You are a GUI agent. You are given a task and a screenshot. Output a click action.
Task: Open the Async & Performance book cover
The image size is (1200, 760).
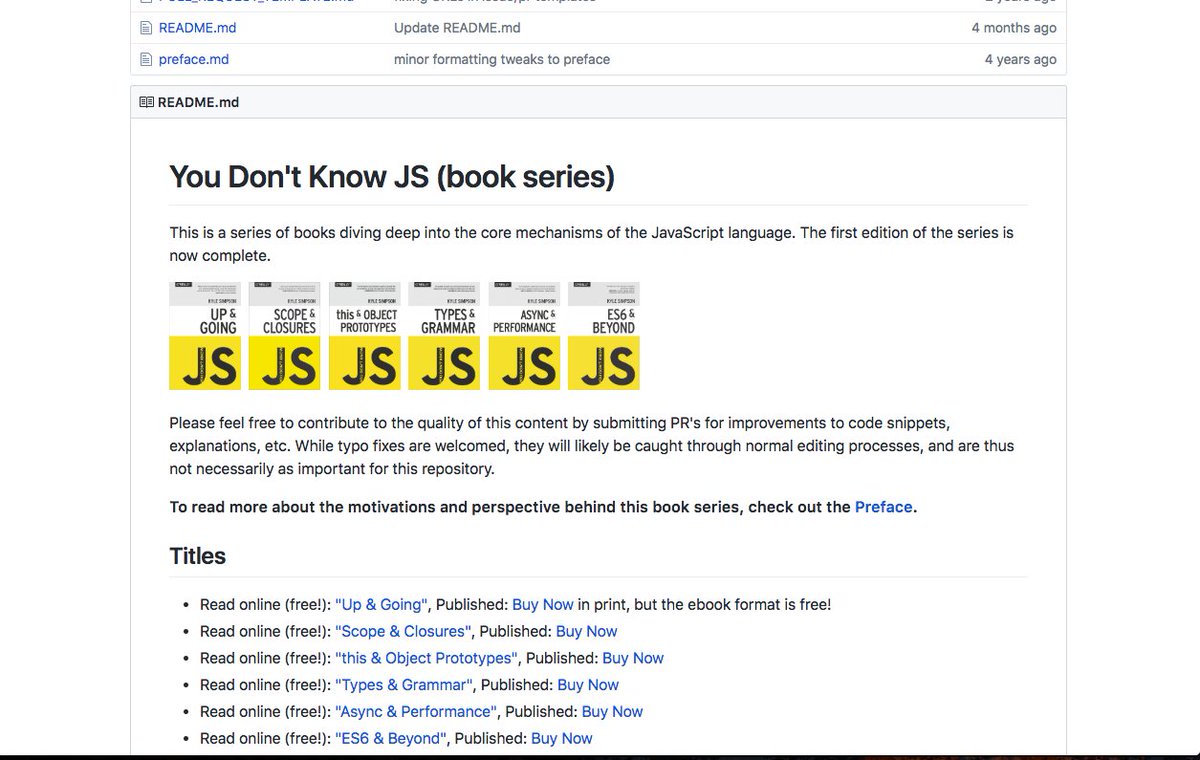pyautogui.click(x=524, y=335)
